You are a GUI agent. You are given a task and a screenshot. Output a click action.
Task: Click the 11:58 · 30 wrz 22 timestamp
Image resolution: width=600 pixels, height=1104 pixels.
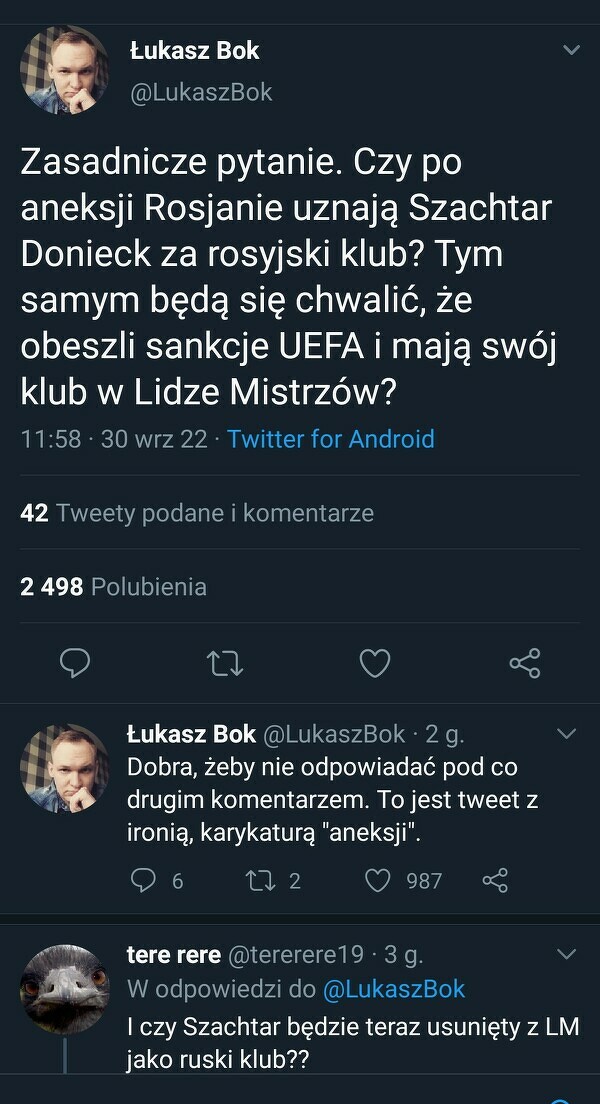114,439
